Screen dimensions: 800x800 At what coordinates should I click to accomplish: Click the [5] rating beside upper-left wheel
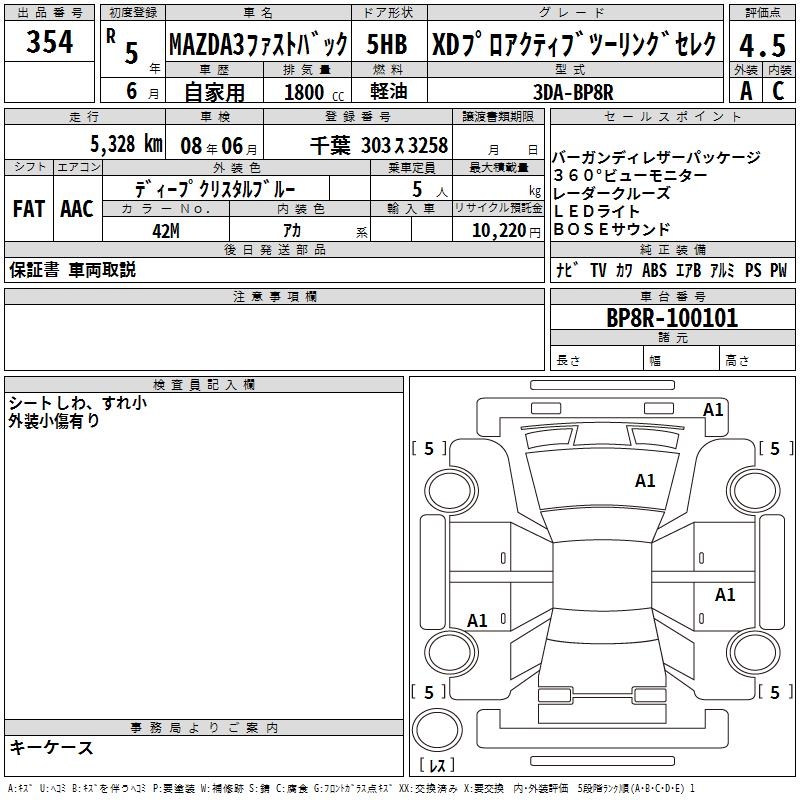click(429, 449)
